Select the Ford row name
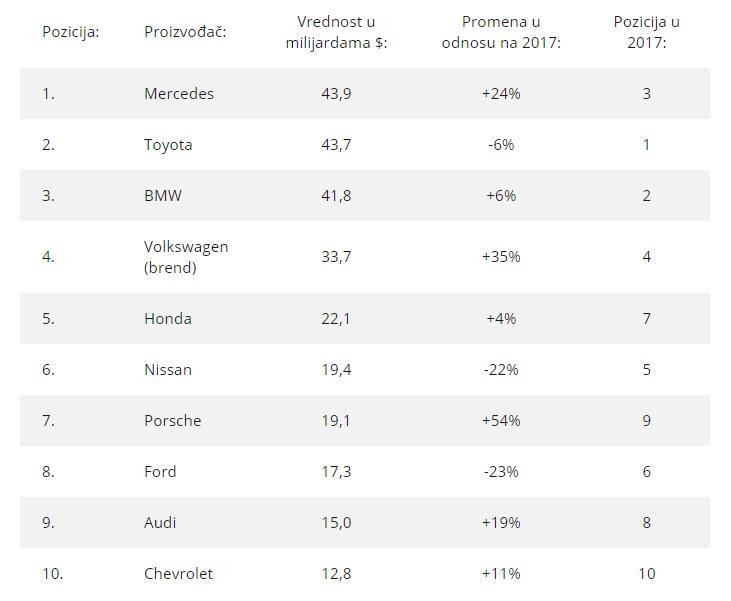The width and height of the screenshot is (731, 601). (160, 472)
